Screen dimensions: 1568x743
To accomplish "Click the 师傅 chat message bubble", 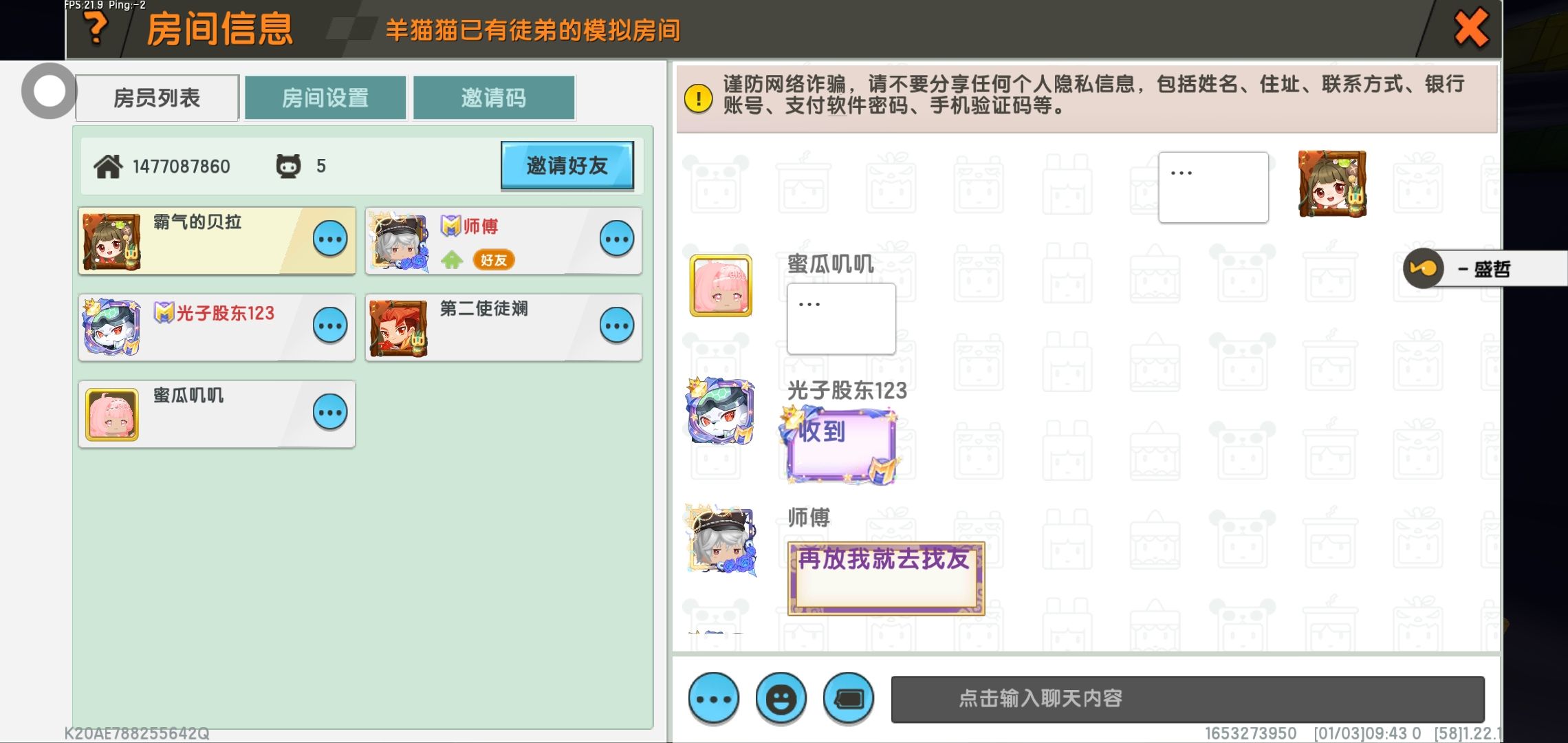I will point(886,578).
